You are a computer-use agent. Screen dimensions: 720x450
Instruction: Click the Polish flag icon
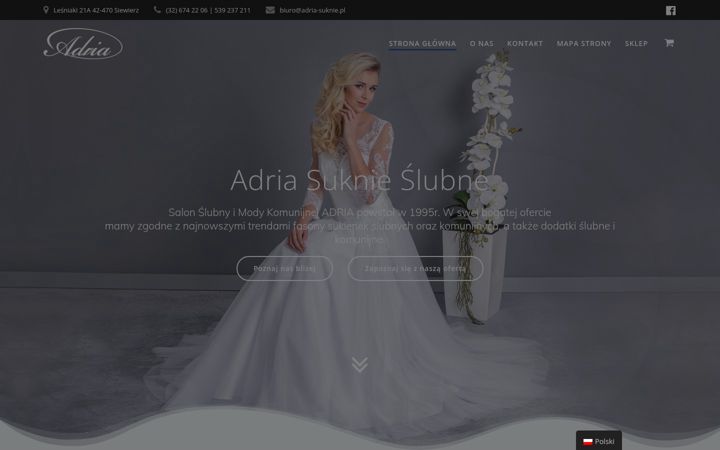tap(588, 442)
